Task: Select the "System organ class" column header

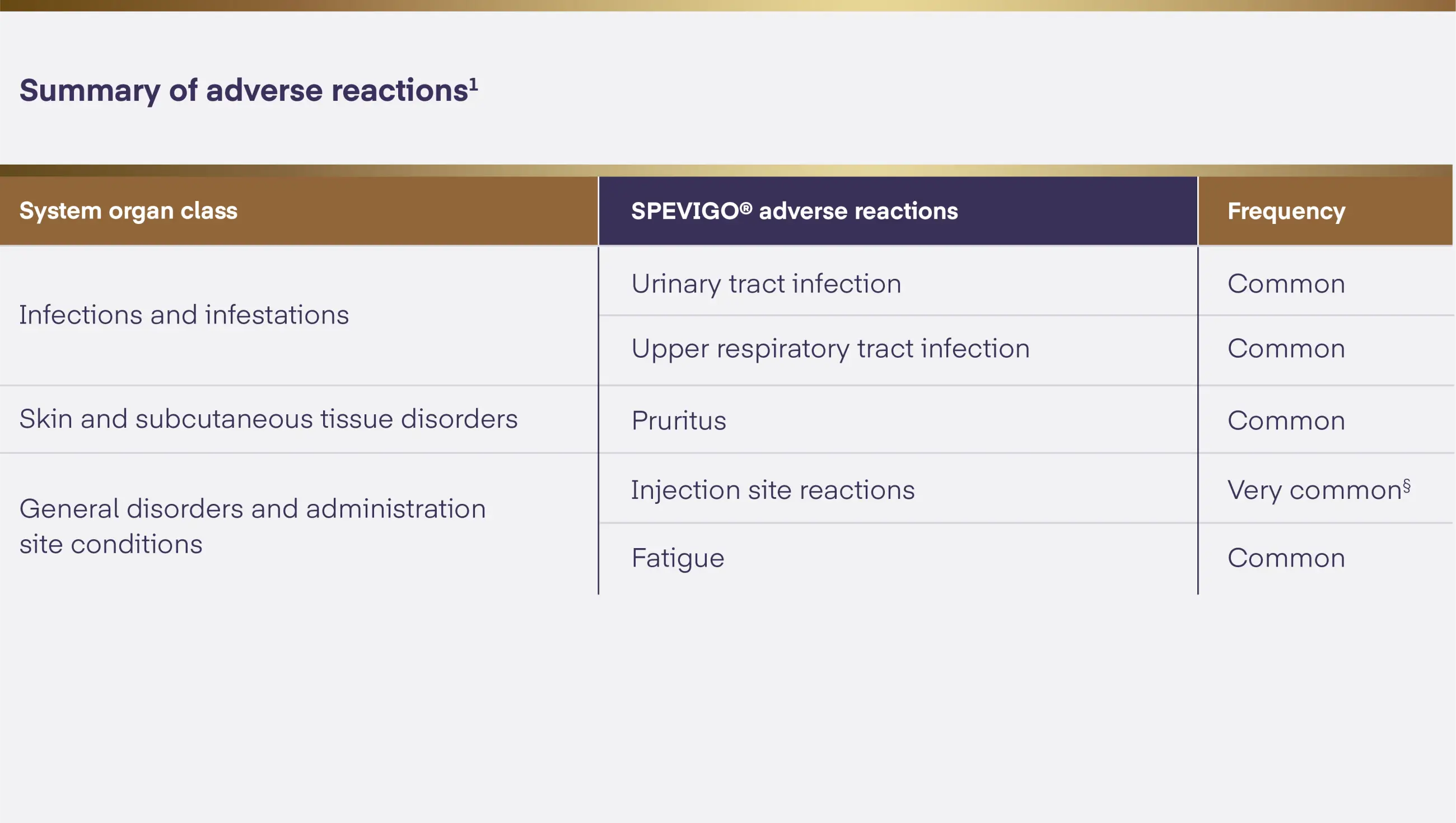Action: (x=128, y=211)
